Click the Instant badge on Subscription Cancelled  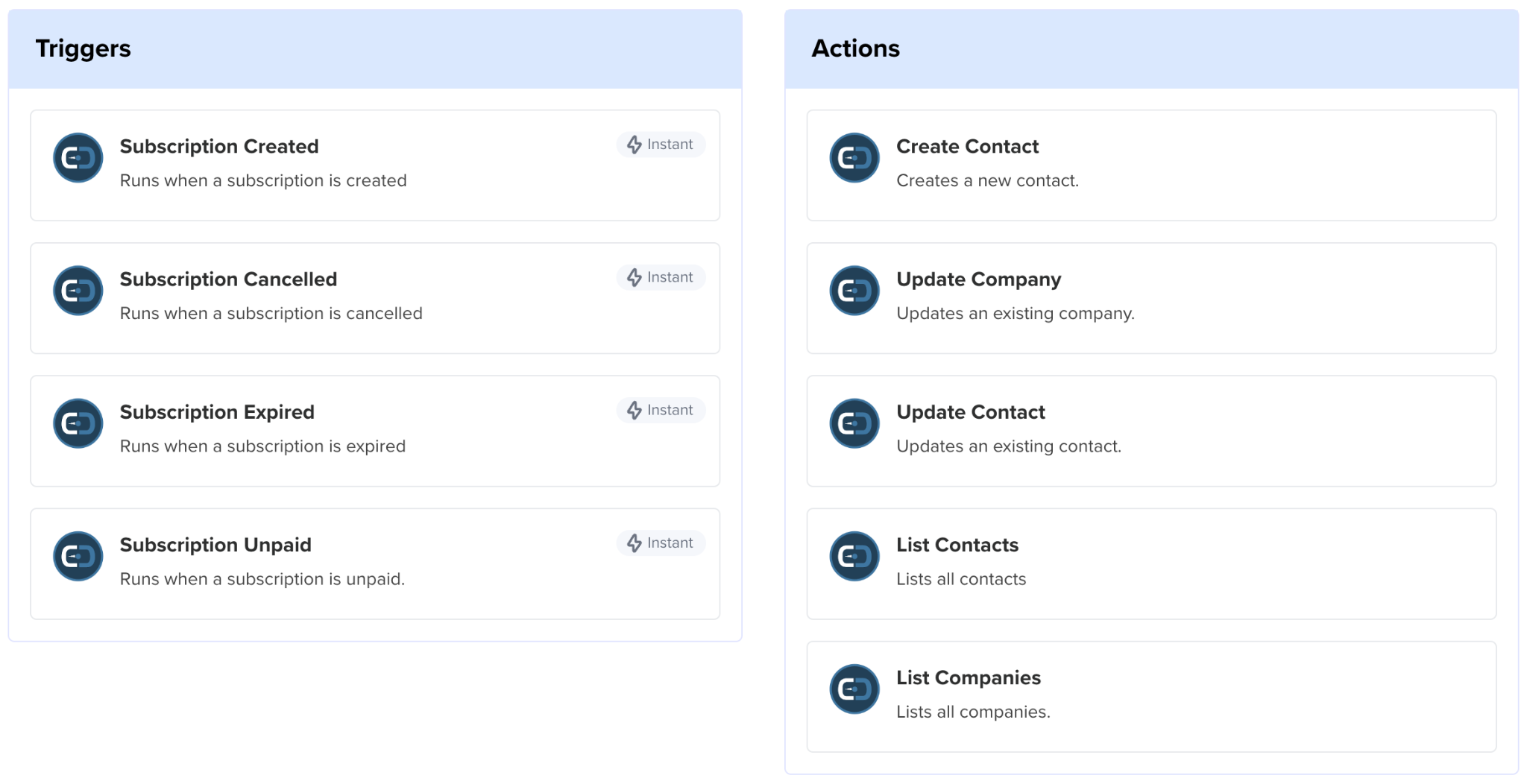pyautogui.click(x=661, y=277)
